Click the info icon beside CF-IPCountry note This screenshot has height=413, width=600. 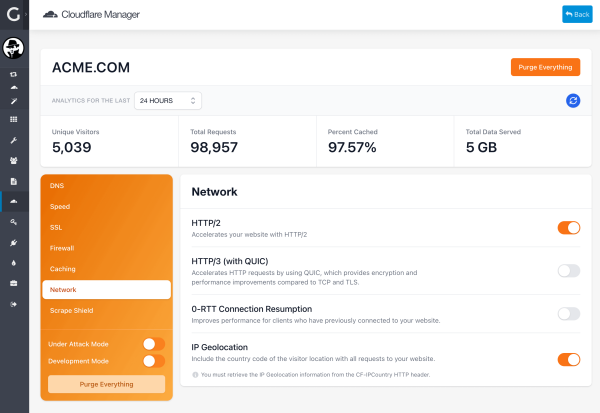coord(195,375)
